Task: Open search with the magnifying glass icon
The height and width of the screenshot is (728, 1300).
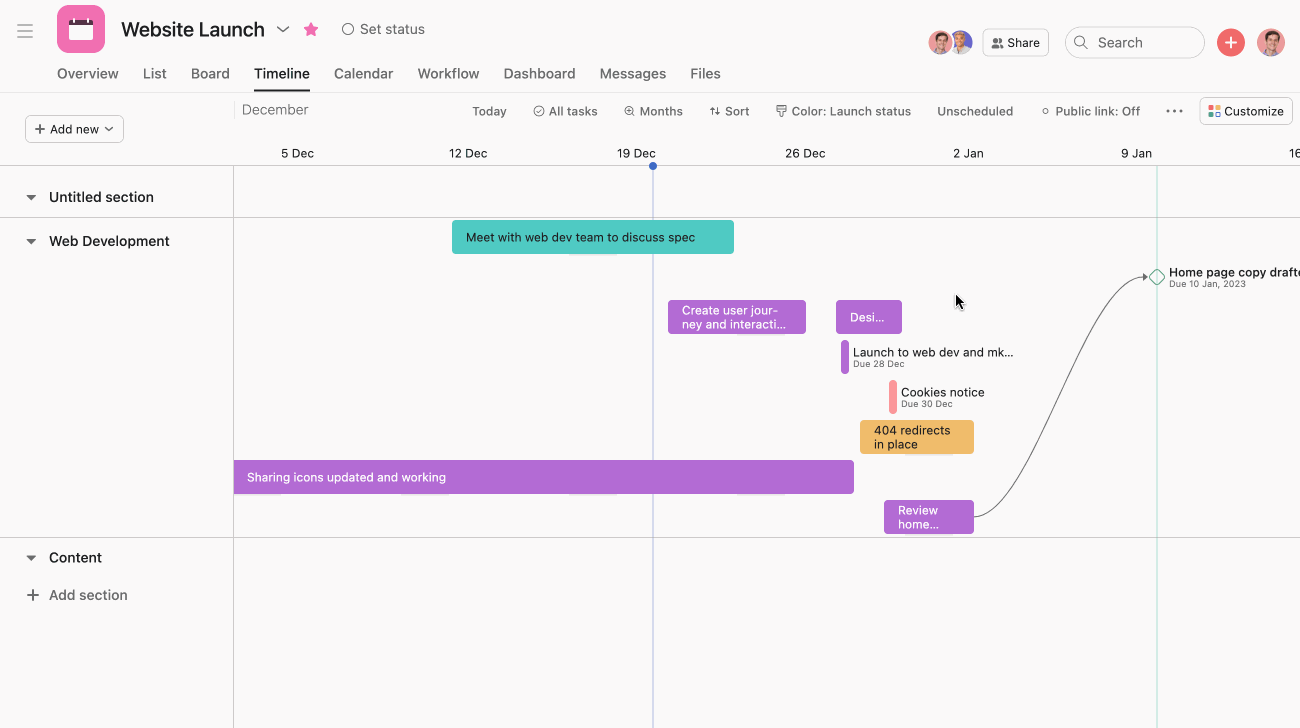Action: point(1080,42)
